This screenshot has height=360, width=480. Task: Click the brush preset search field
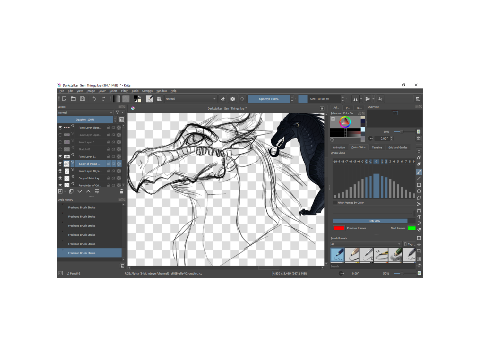click(x=373, y=266)
